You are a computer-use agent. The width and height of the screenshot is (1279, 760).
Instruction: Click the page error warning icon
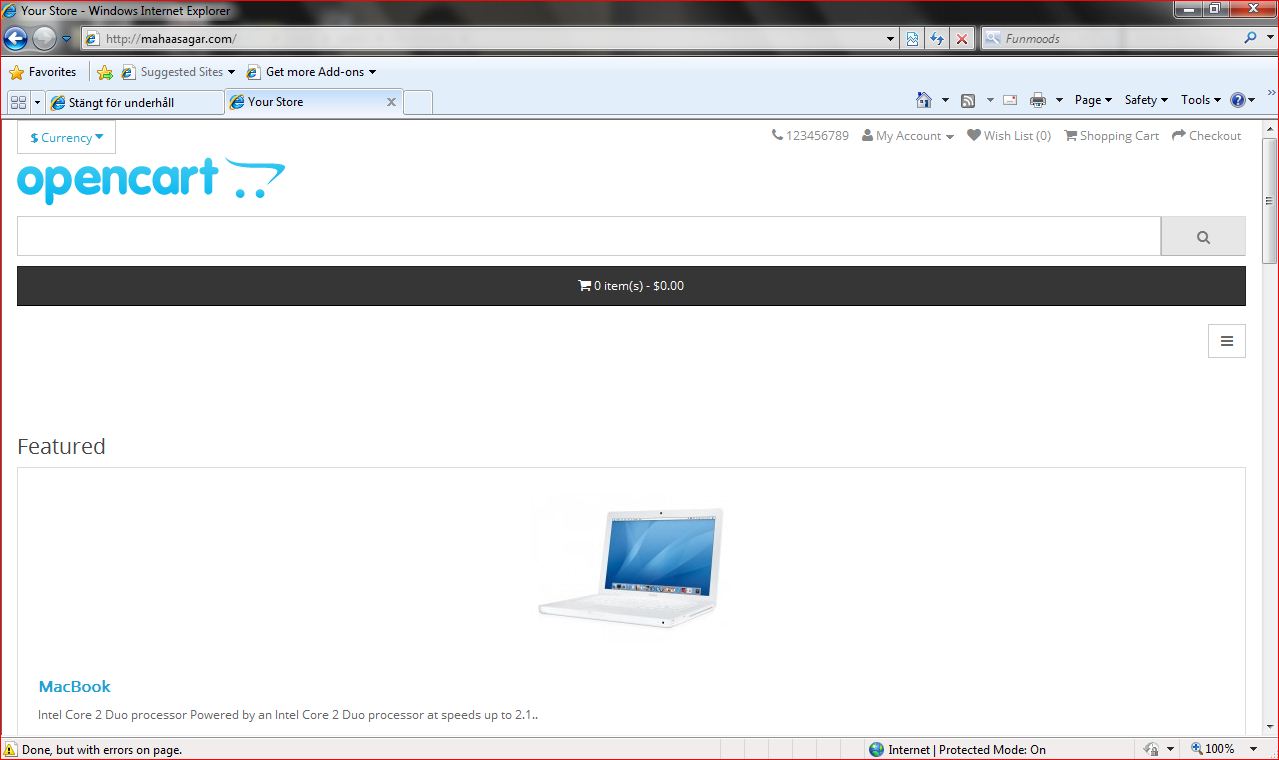coord(10,749)
